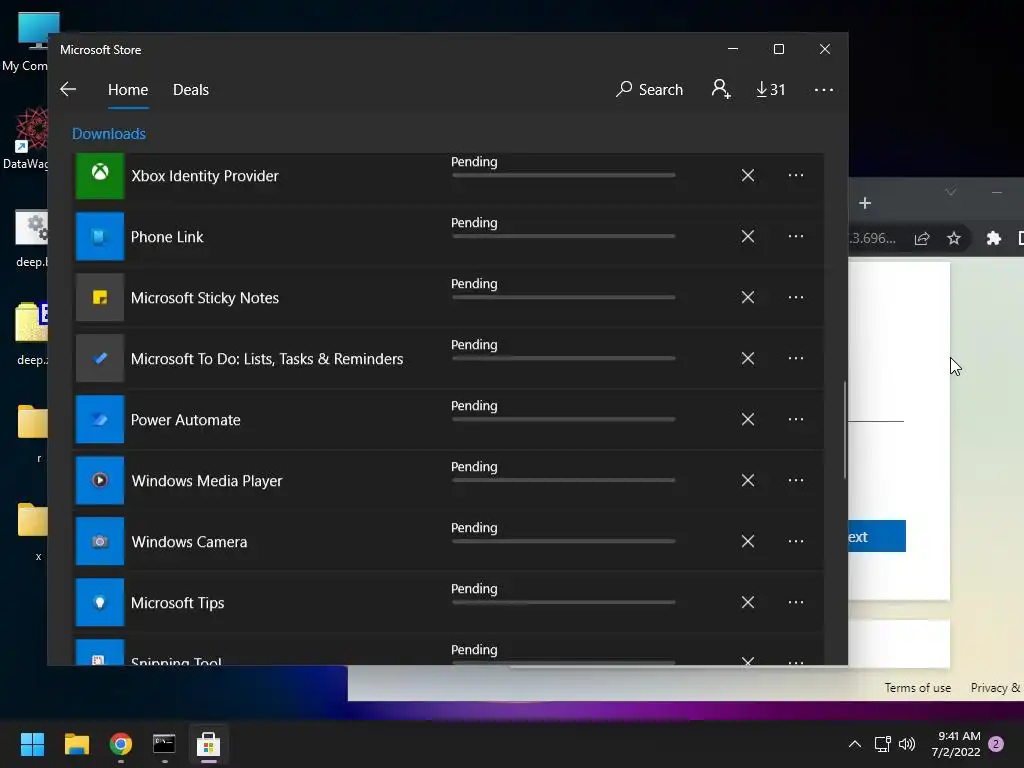Cancel the Phone Link download

(748, 236)
